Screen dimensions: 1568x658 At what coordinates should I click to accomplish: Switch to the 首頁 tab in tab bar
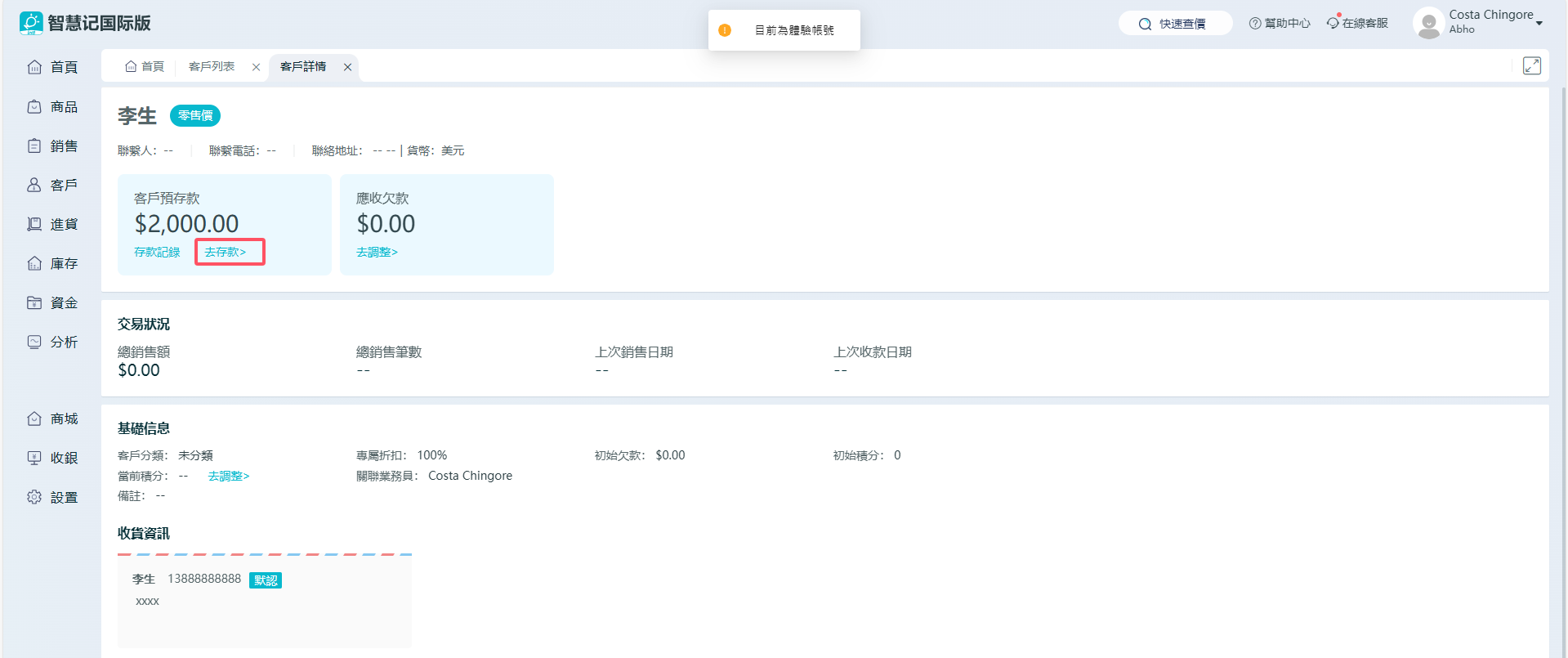145,67
